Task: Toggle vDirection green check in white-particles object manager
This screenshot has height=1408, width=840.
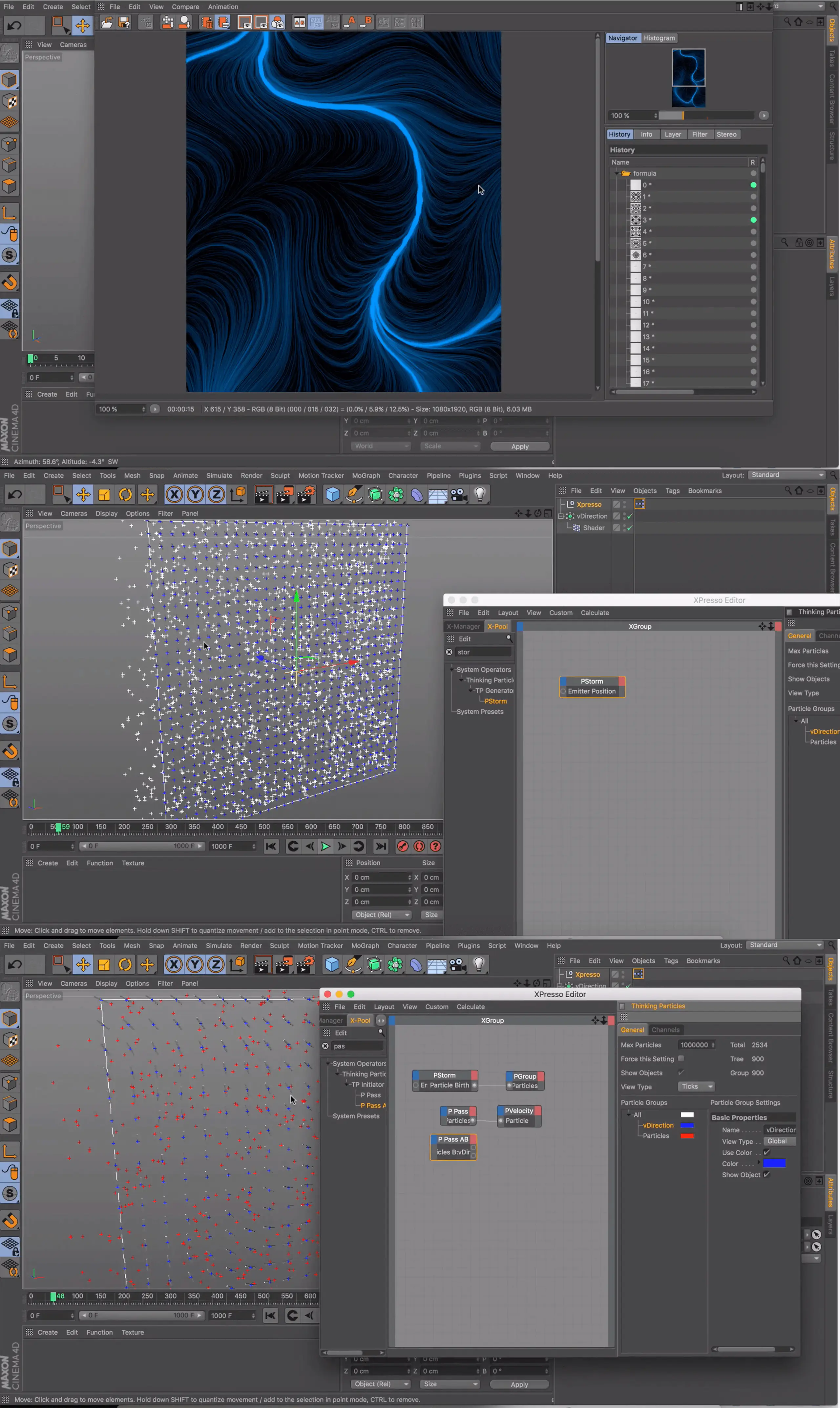Action: (x=629, y=516)
